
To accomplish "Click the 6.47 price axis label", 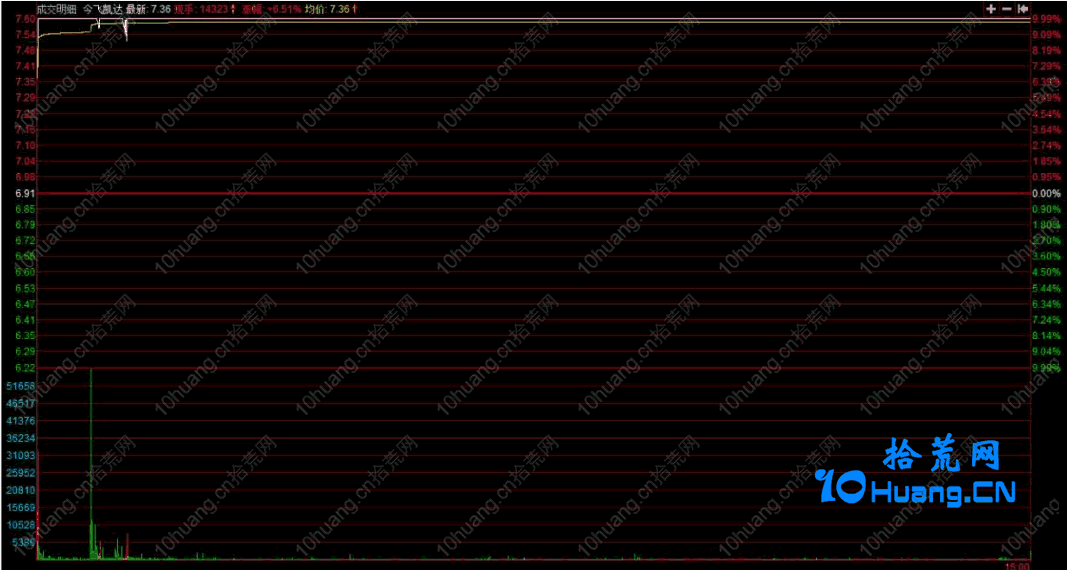I will click(25, 304).
